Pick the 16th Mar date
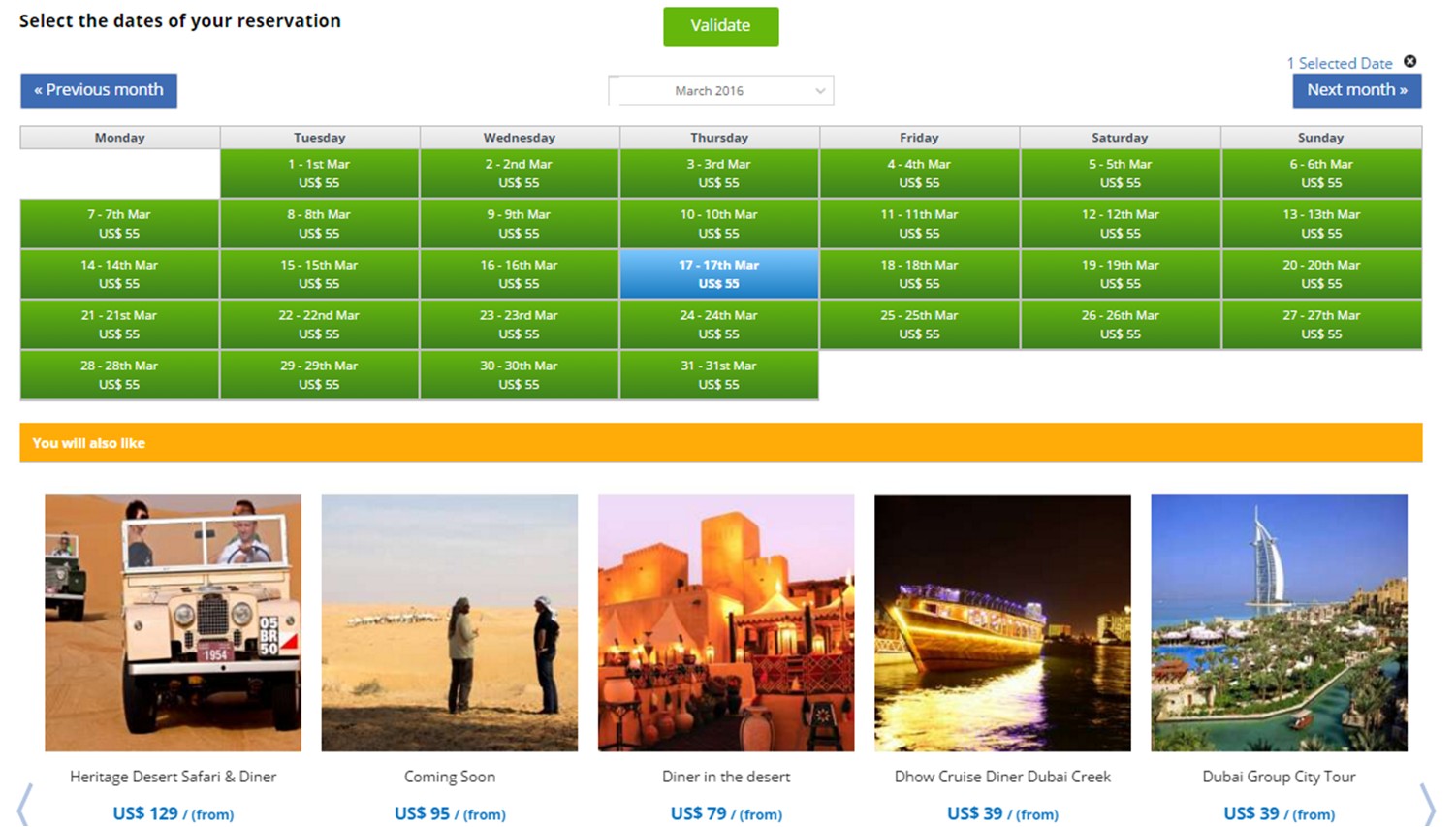The width and height of the screenshot is (1456, 827). (x=519, y=274)
